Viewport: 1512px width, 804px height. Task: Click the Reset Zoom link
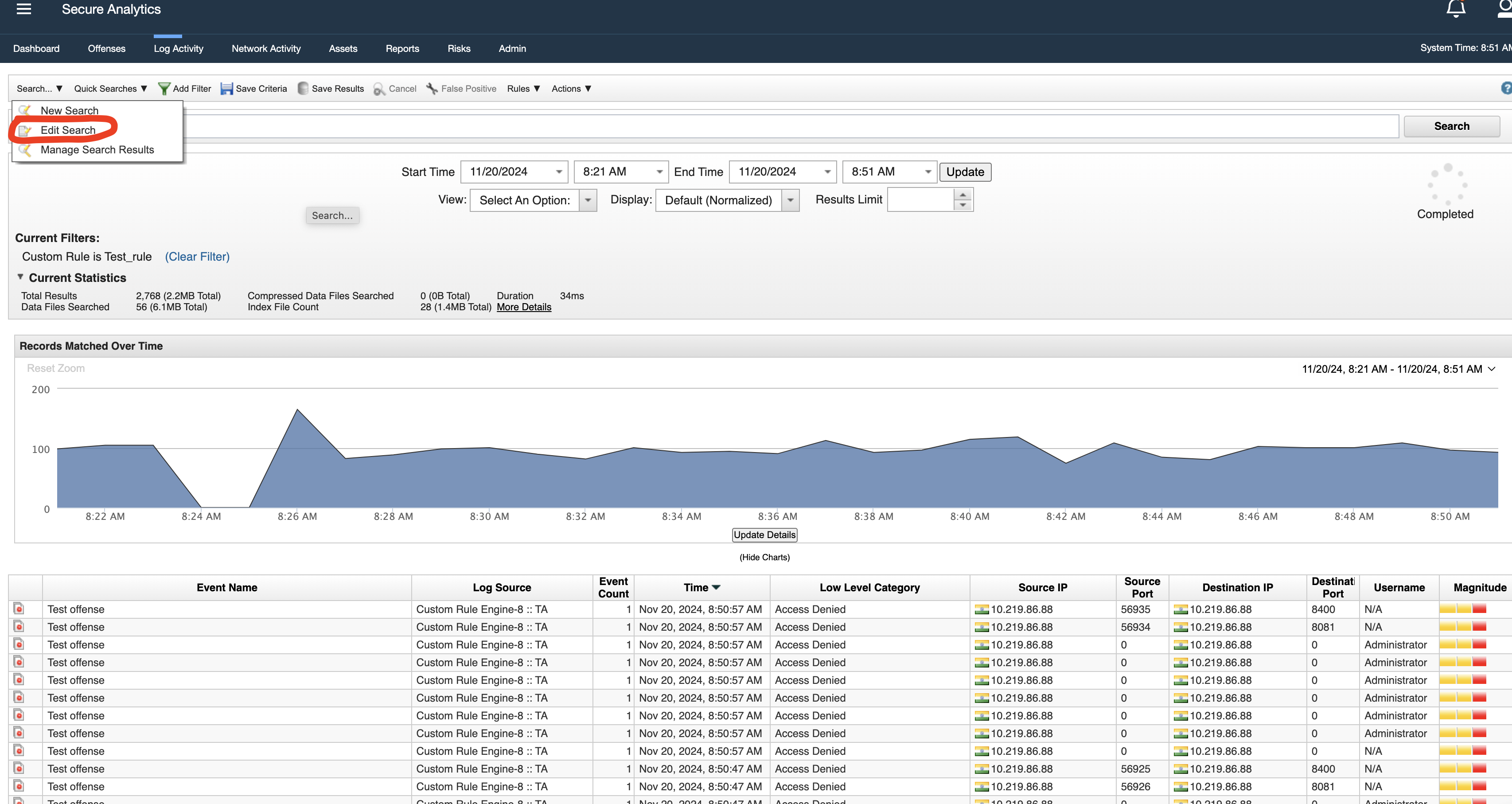pyautogui.click(x=56, y=369)
